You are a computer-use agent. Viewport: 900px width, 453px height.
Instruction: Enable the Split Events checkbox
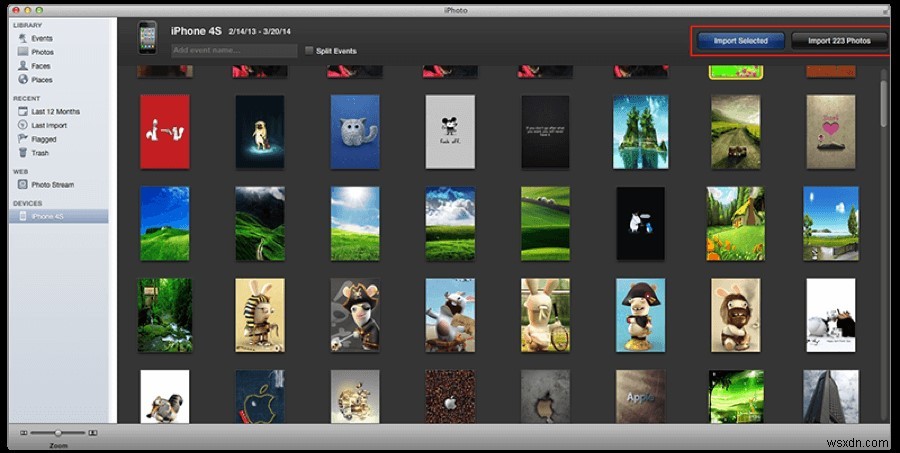click(x=309, y=51)
